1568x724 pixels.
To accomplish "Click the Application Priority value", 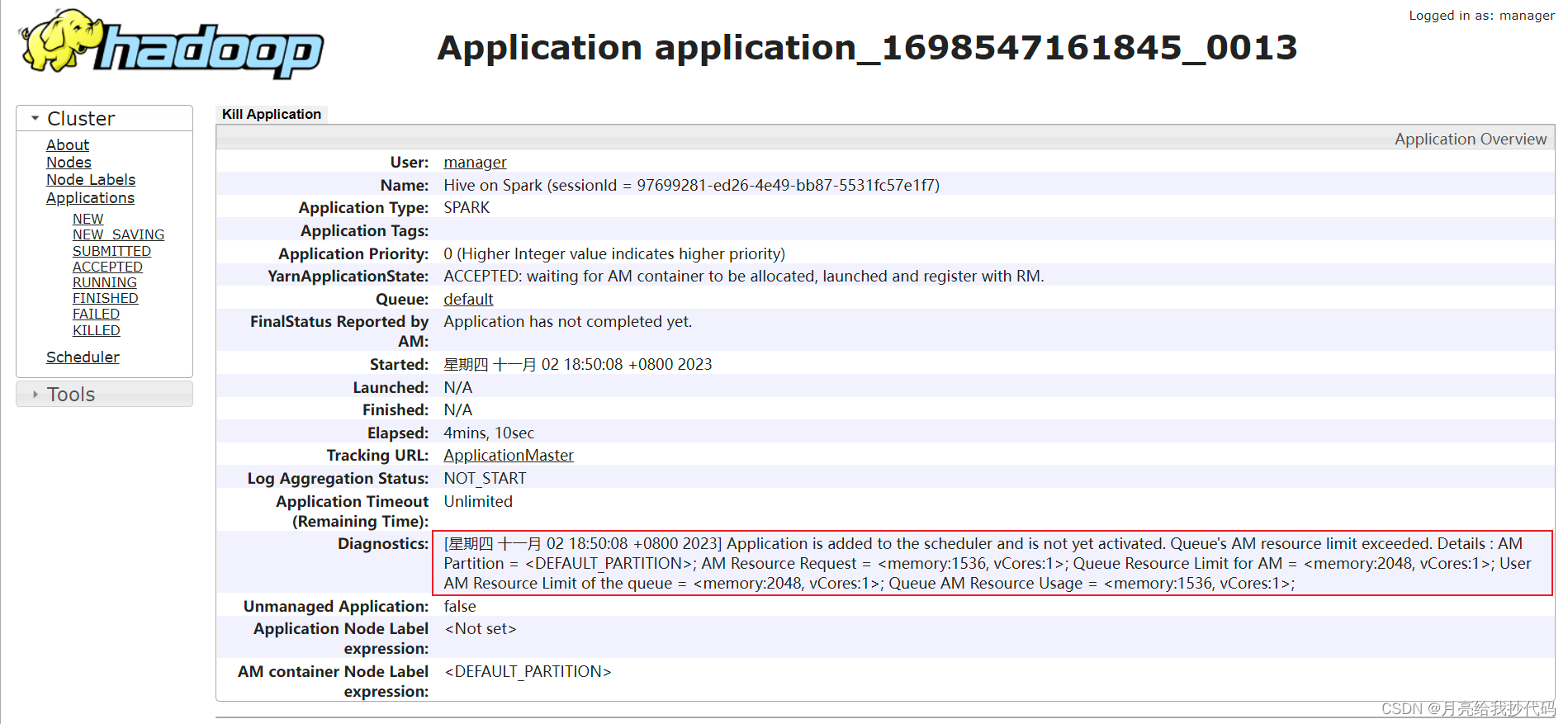I will [x=614, y=254].
